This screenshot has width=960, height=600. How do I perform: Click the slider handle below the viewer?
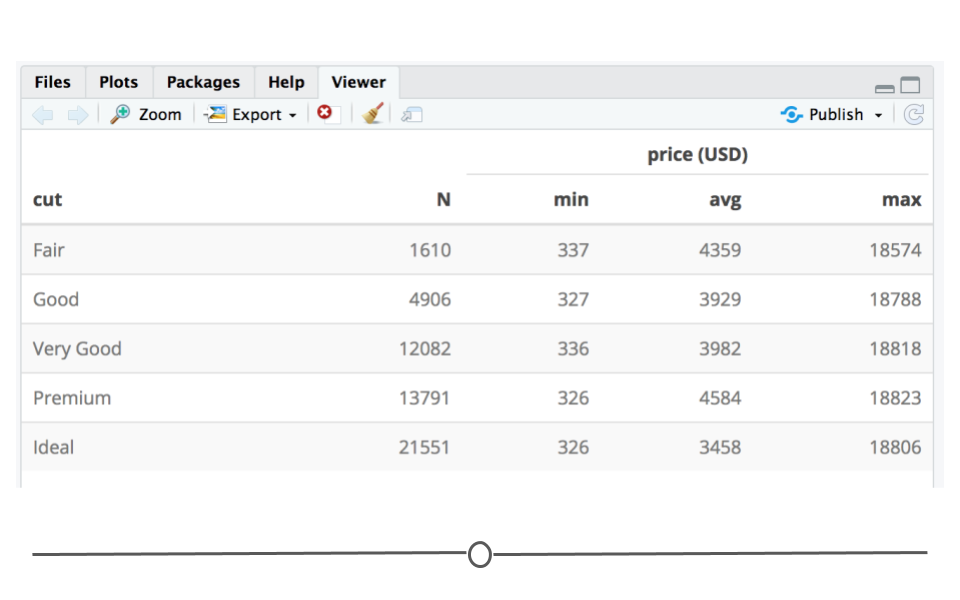[480, 554]
